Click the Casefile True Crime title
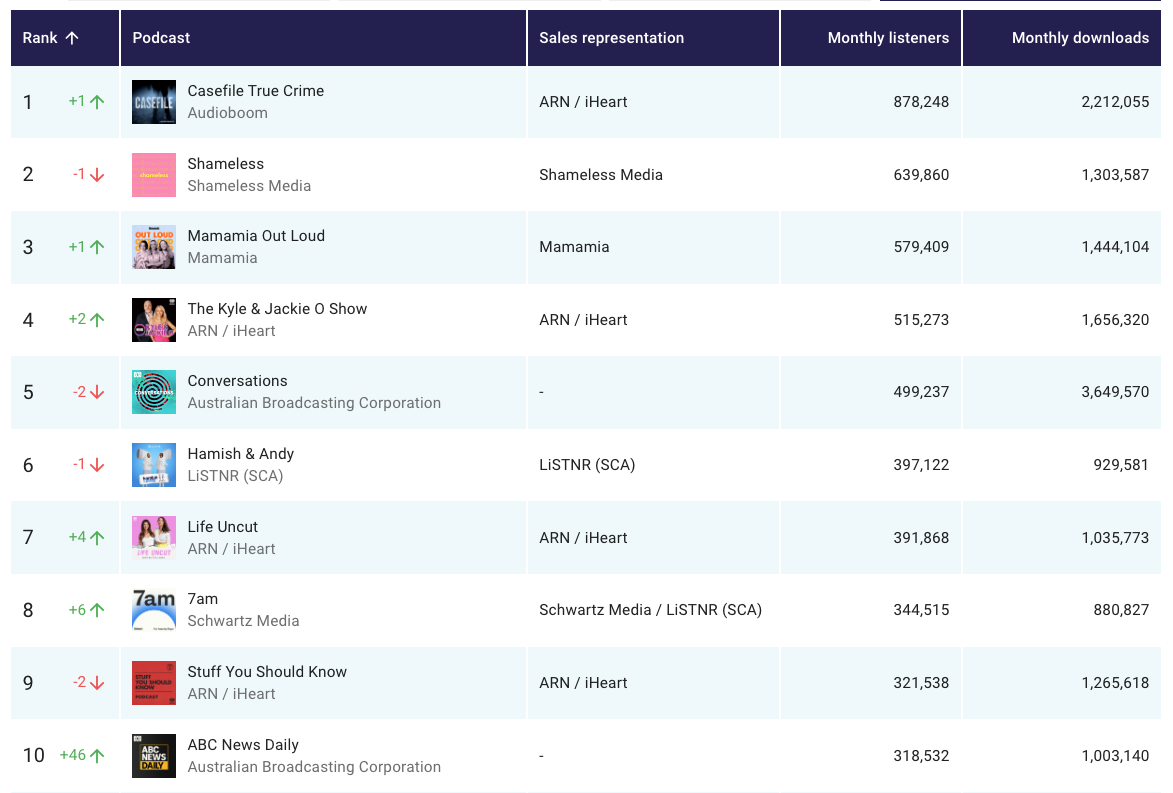Viewport: 1173px width, 793px height. point(256,91)
